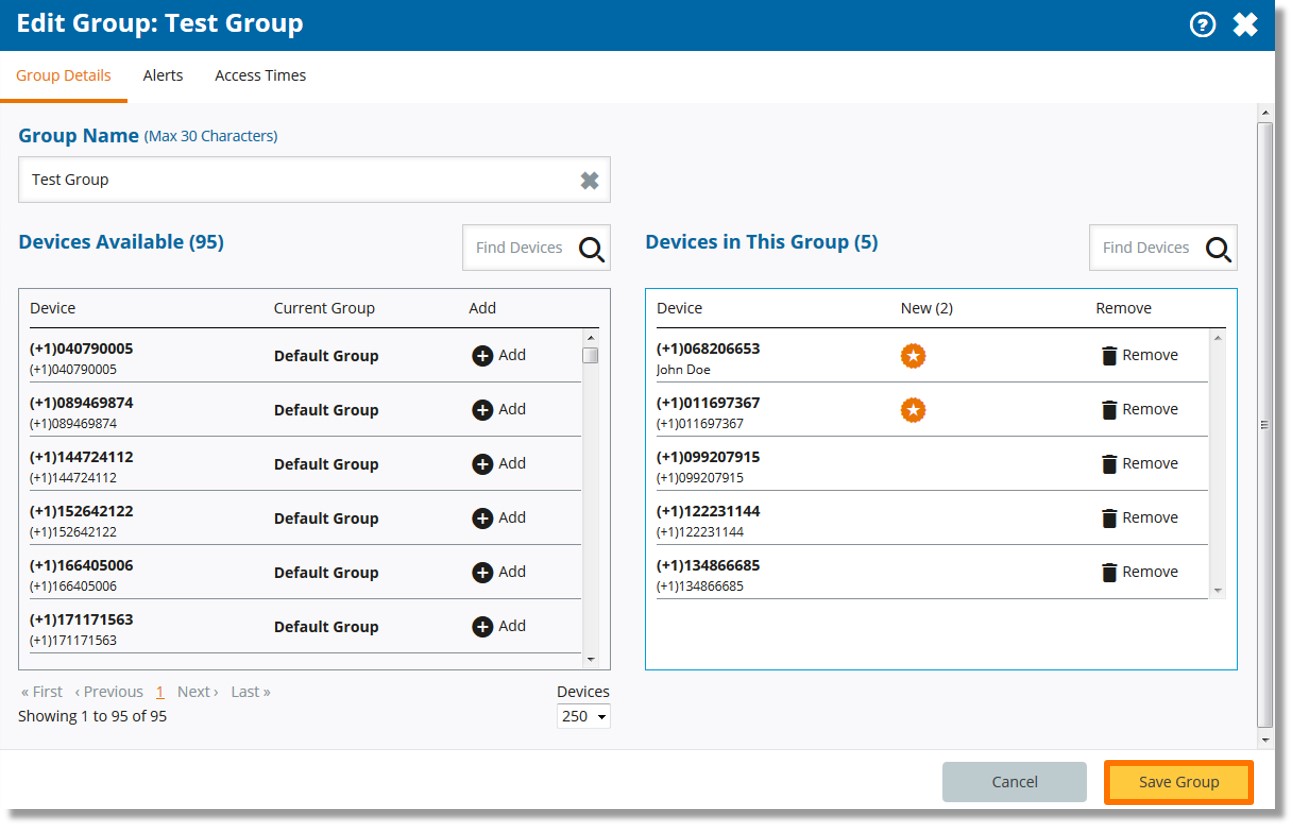Add device (+1)171171563 using plus icon
This screenshot has height=827, width=1293.
tap(482, 626)
